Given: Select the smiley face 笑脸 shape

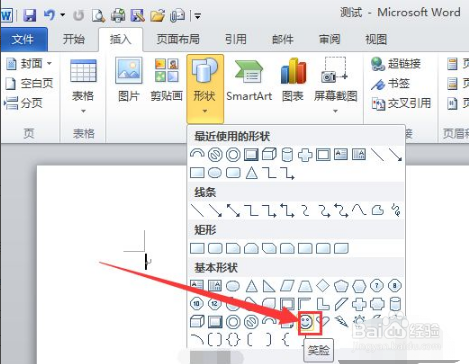Looking at the screenshot, I should tap(305, 322).
